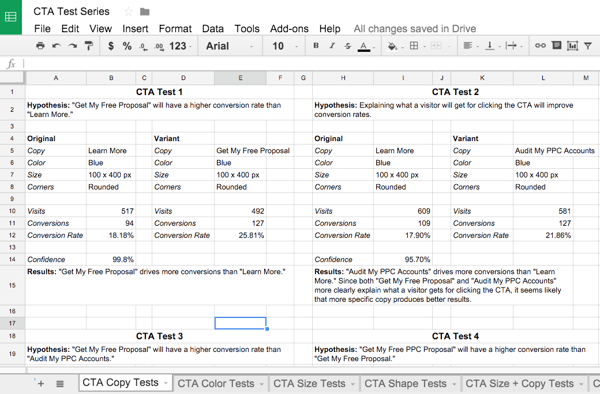Image resolution: width=600 pixels, height=394 pixels.
Task: Click the Undo arrow icon
Action: (56, 46)
